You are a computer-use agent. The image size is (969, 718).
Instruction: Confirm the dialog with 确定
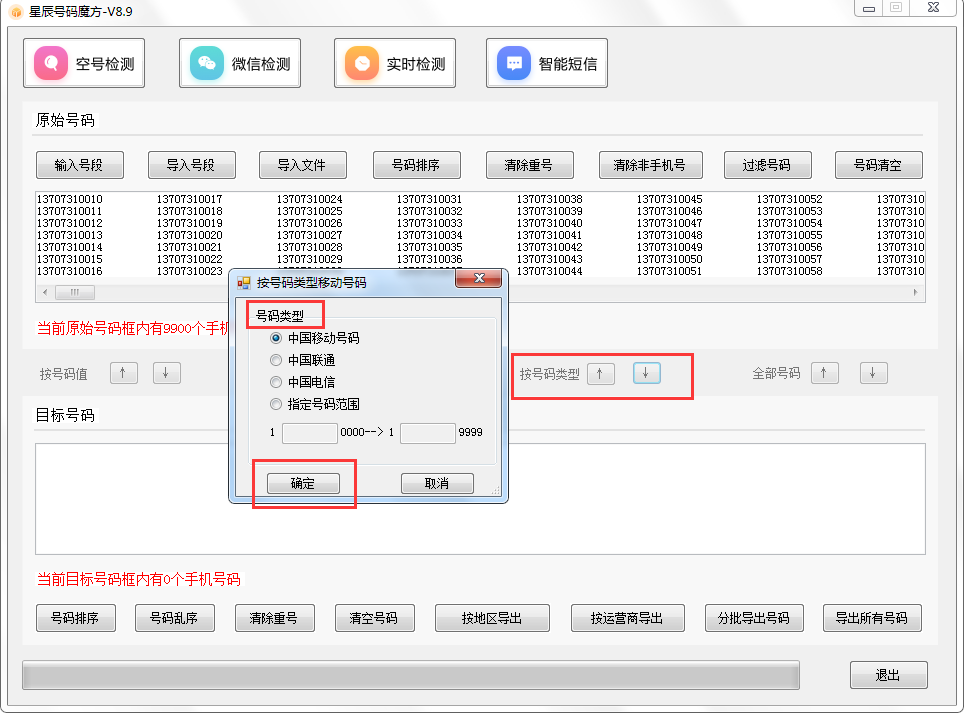pos(303,483)
